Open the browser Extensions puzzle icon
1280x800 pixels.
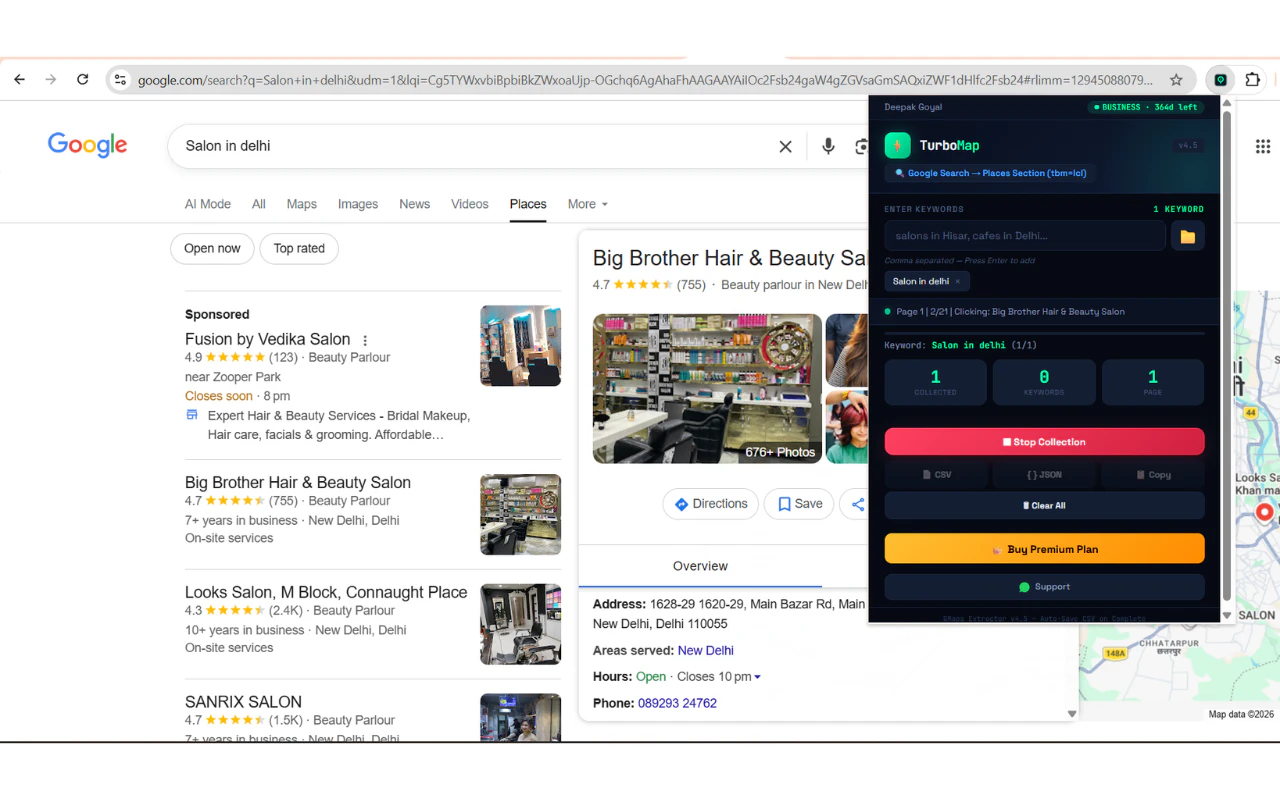coord(1252,80)
